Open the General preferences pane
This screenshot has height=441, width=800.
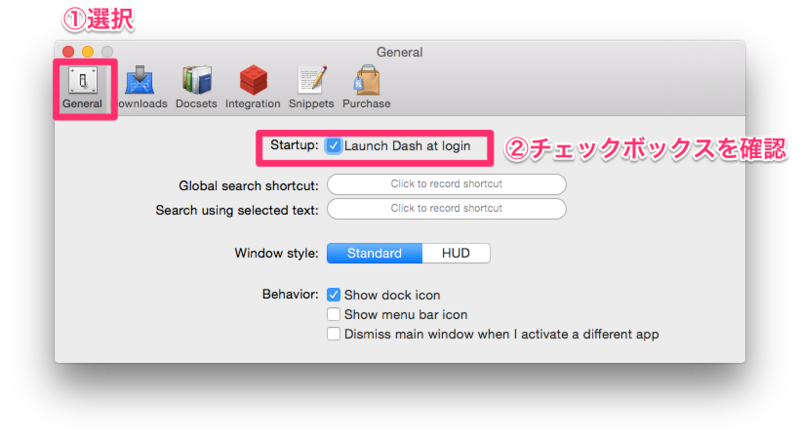click(83, 87)
